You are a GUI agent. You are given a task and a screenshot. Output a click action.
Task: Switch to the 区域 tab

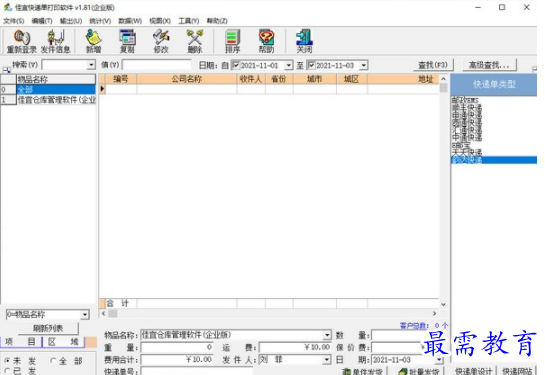click(x=63, y=342)
